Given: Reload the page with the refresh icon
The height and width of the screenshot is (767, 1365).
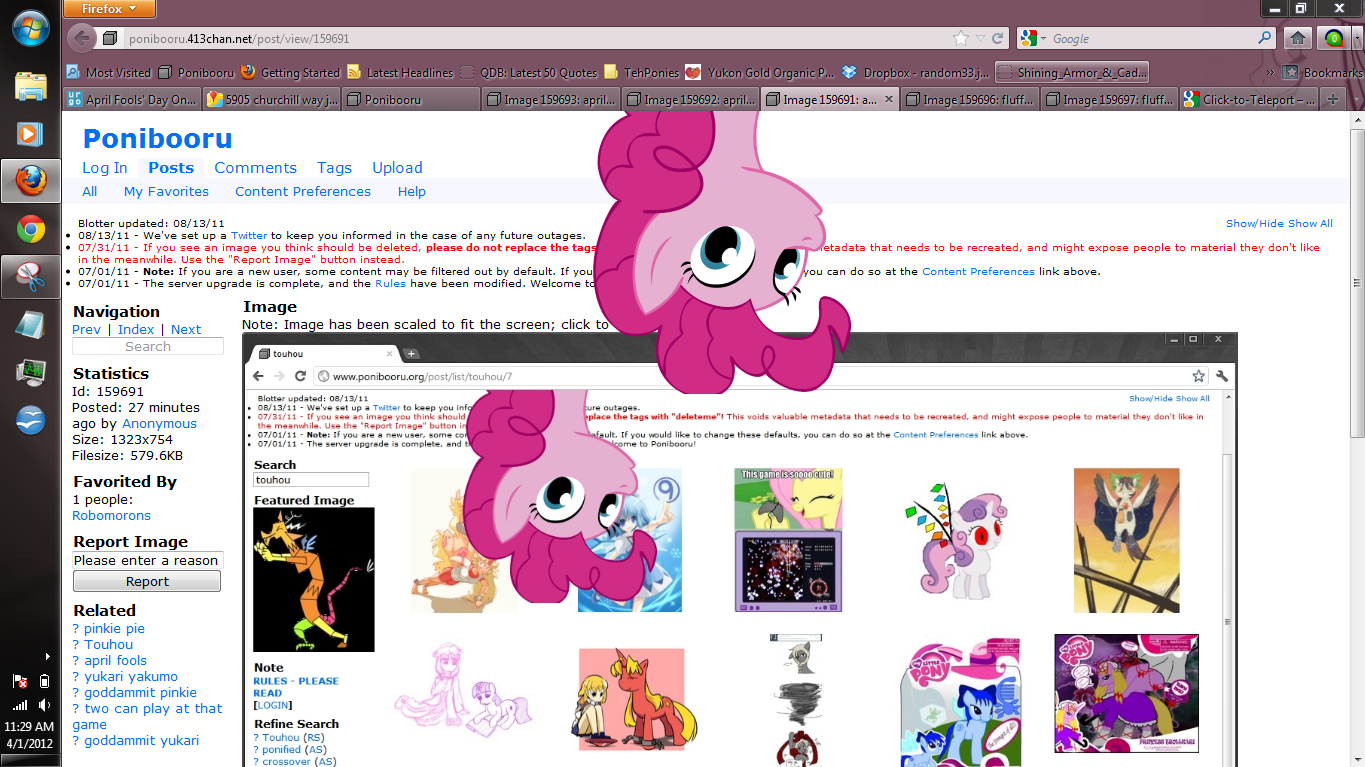Looking at the screenshot, I should (x=997, y=38).
